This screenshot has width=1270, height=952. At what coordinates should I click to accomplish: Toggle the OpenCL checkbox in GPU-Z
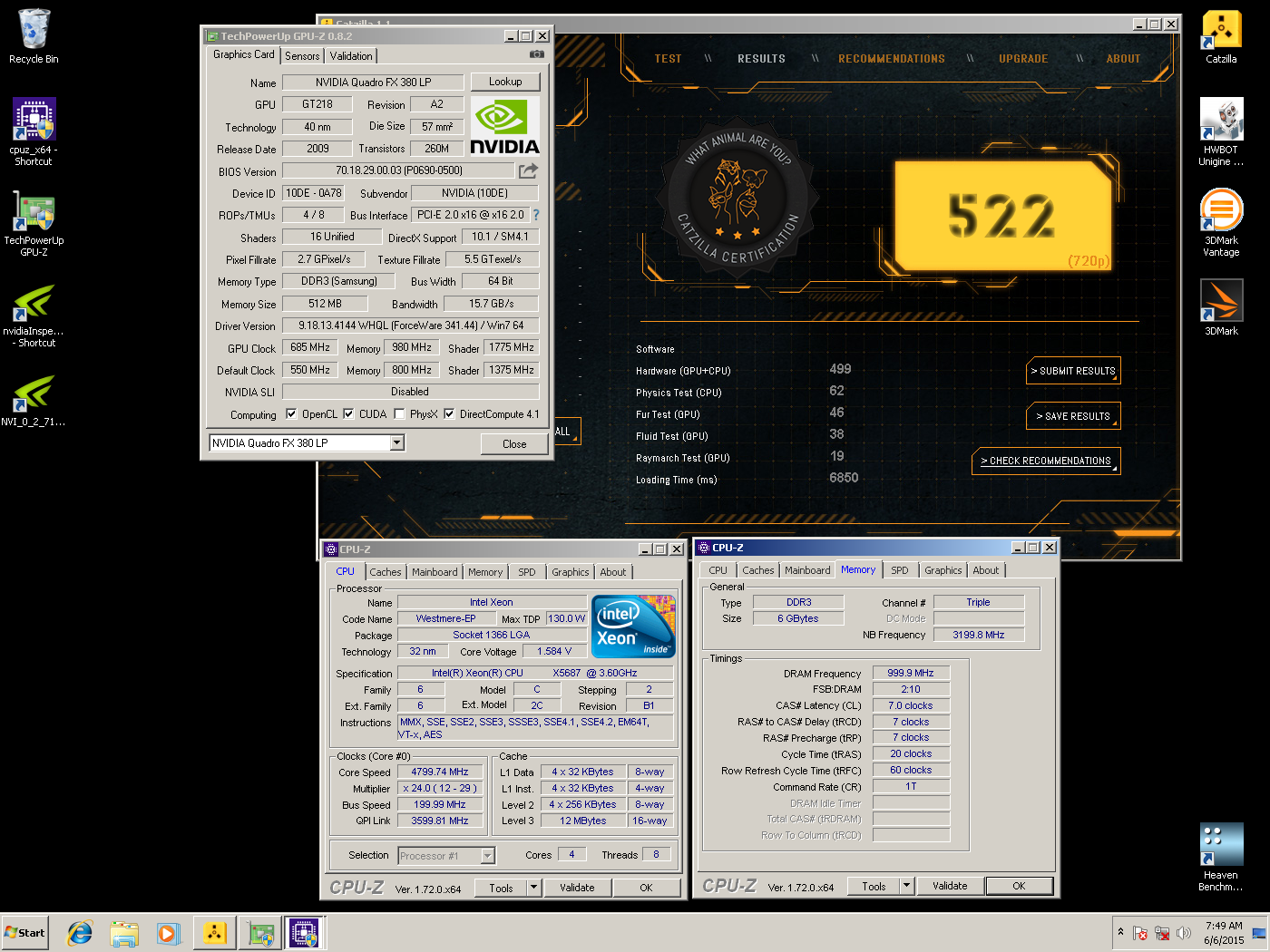(291, 414)
